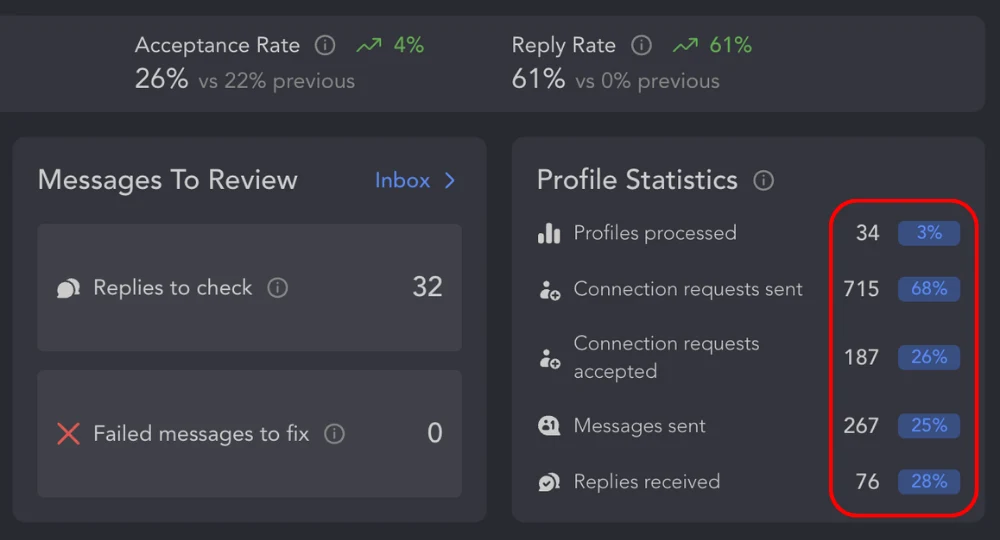The width and height of the screenshot is (1000, 540).
Task: Click the 68% badge for Connection requests sent
Action: tap(929, 289)
